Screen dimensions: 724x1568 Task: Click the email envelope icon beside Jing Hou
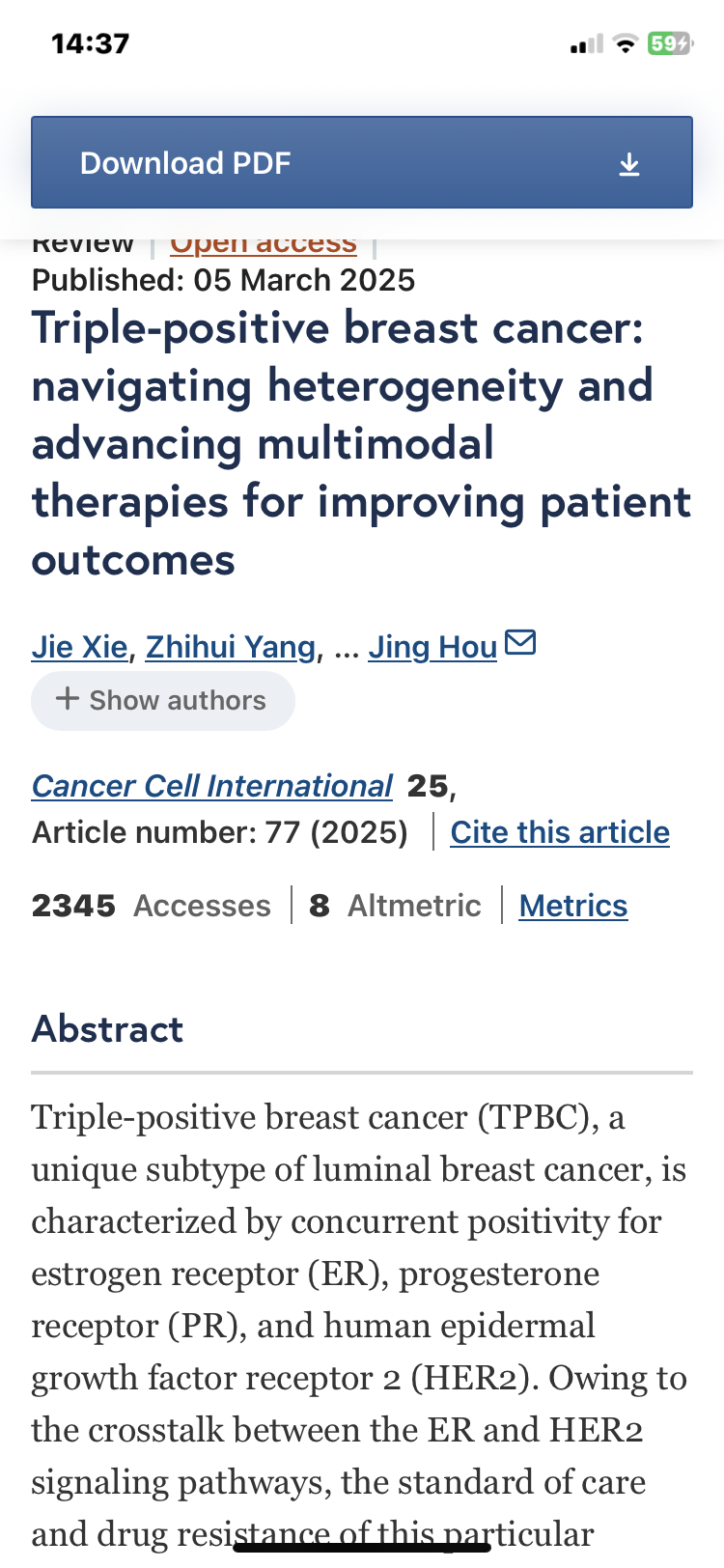[x=520, y=642]
